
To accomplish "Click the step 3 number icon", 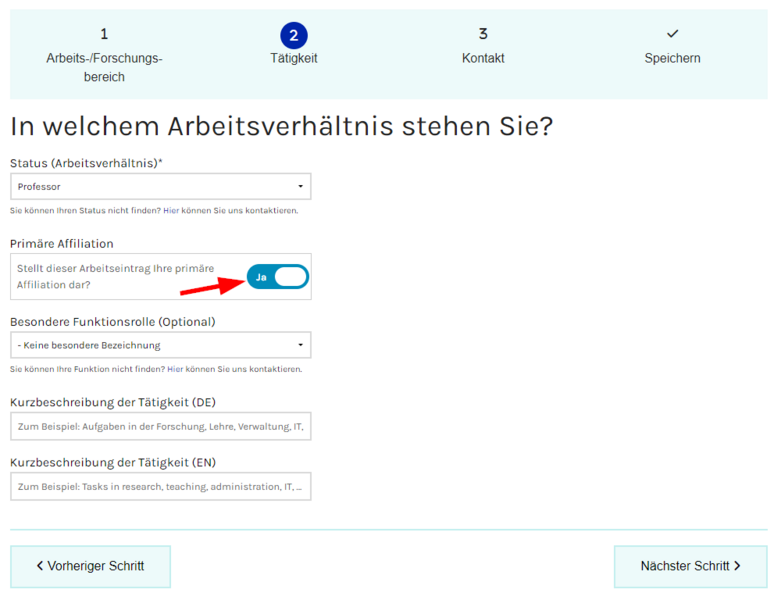I will pos(483,35).
